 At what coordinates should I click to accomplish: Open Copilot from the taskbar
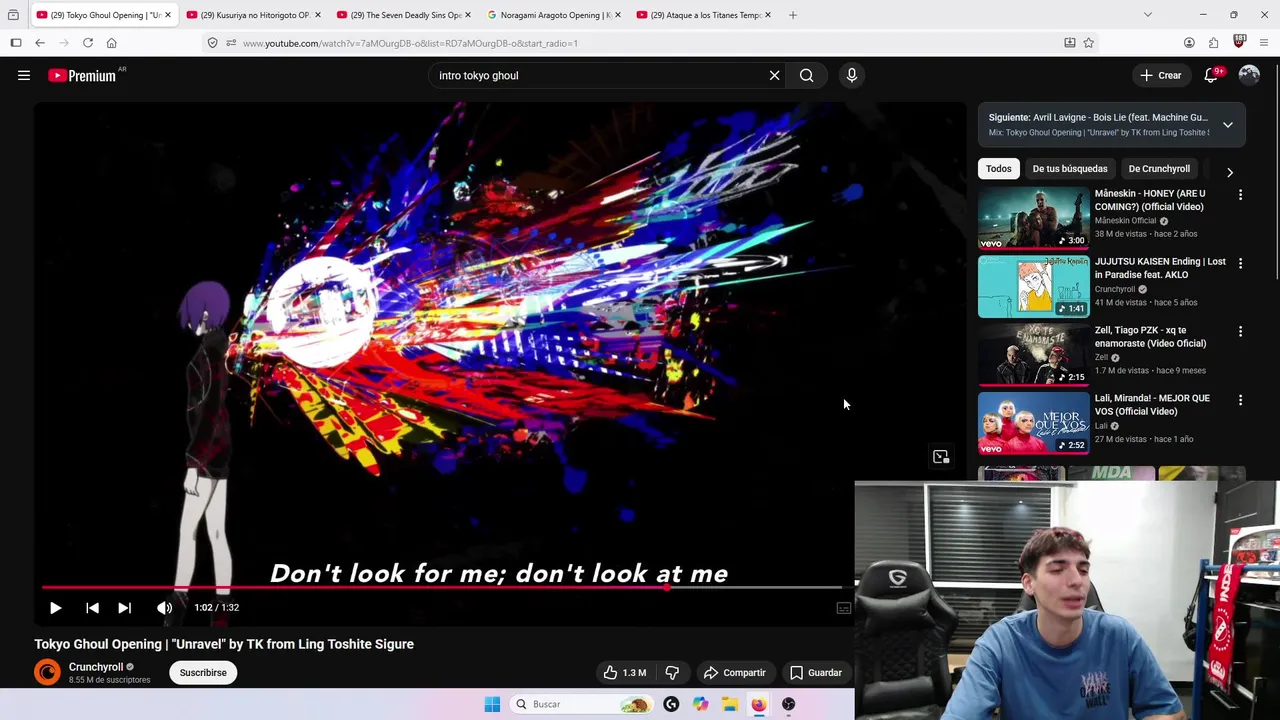click(x=700, y=704)
